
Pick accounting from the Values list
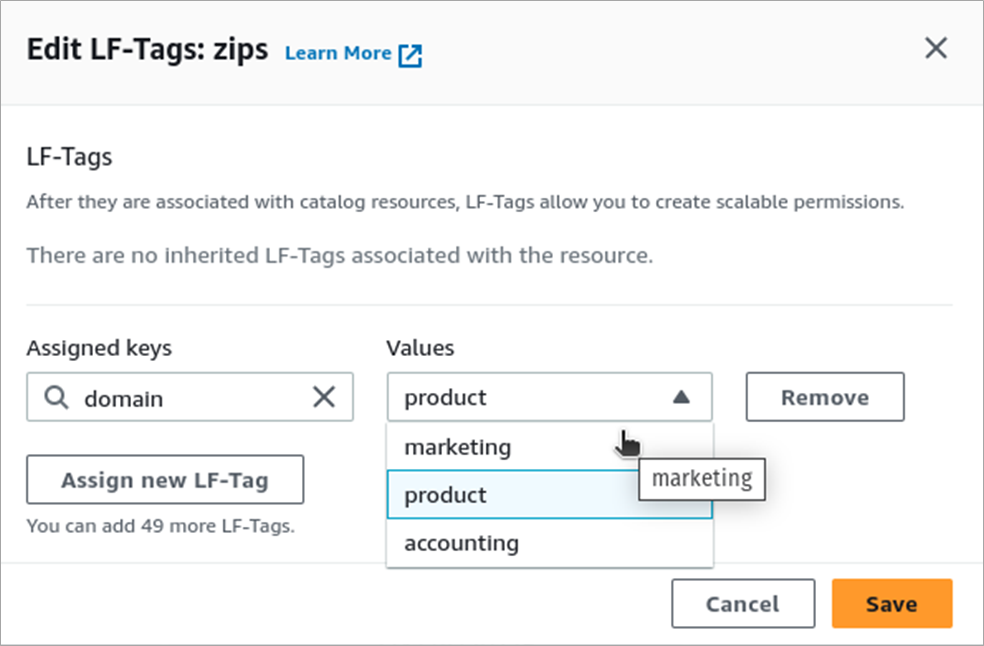[x=462, y=543]
